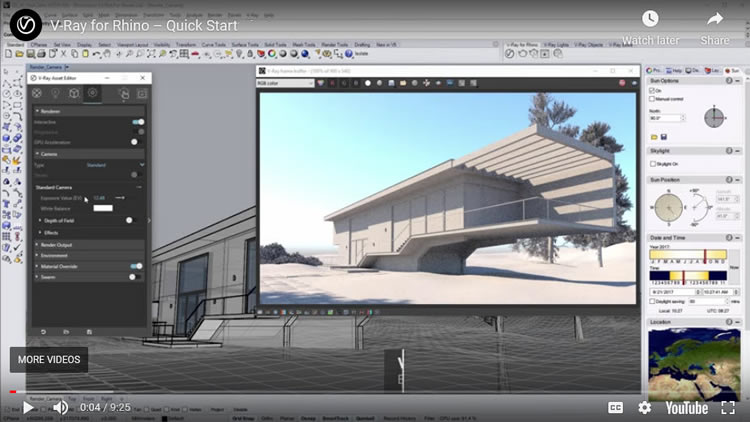Click the load settings folder icon in Asset Editor
The width and height of the screenshot is (750, 422).
[66, 332]
